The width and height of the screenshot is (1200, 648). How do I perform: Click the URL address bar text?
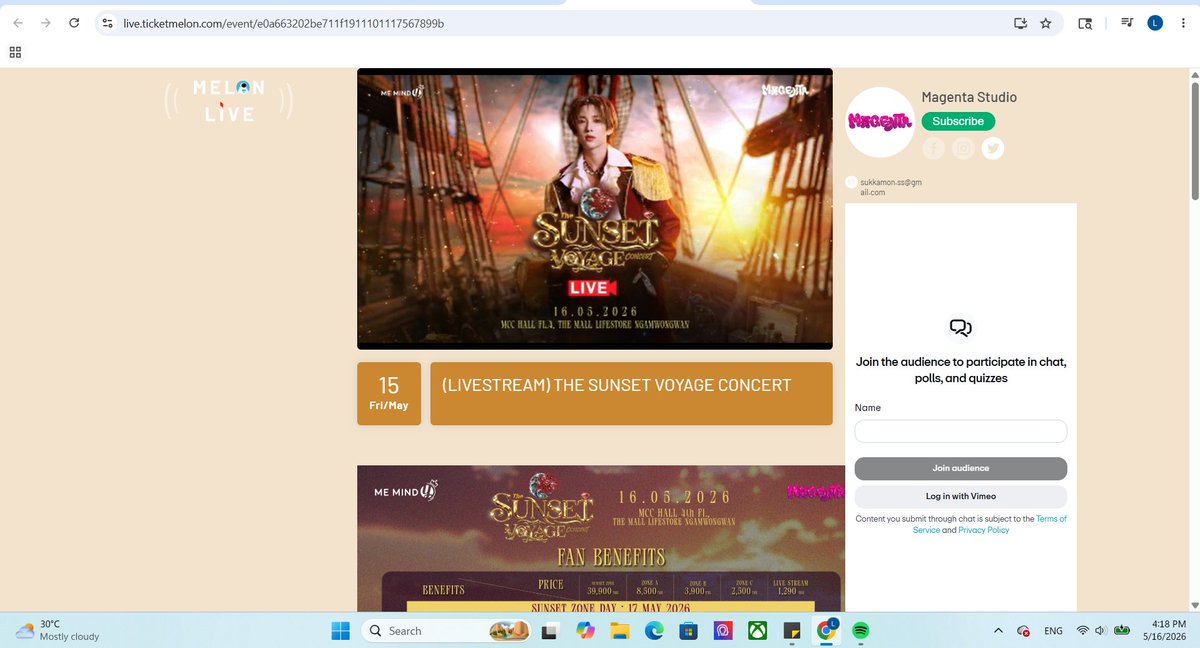click(284, 23)
